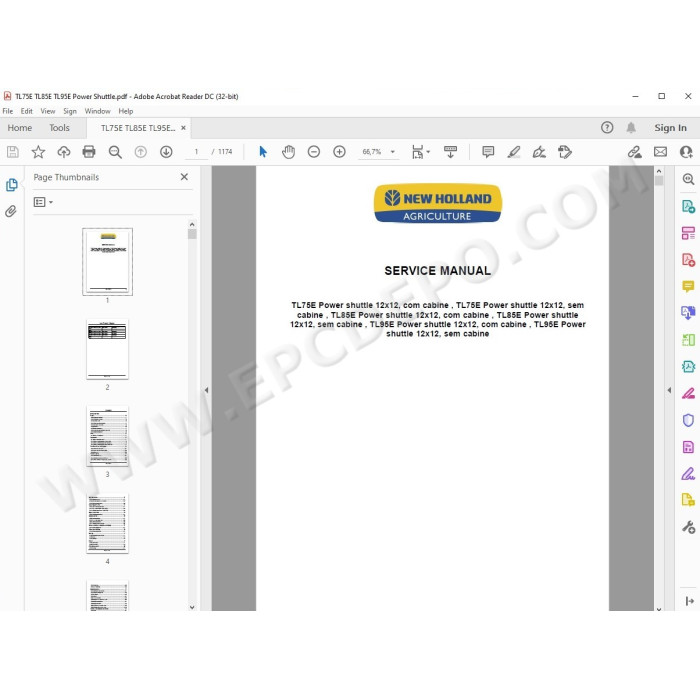Click the thumbnails panel scroll down arrow
This screenshot has height=700, width=700.
[x=192, y=607]
